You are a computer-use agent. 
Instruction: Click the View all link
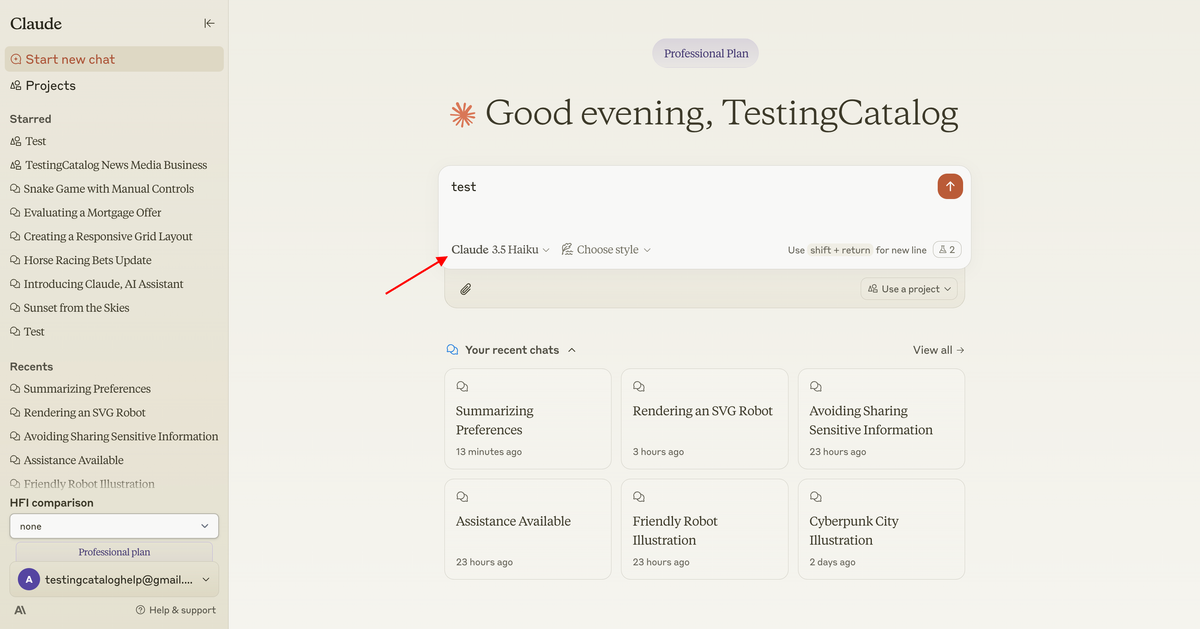pos(937,349)
